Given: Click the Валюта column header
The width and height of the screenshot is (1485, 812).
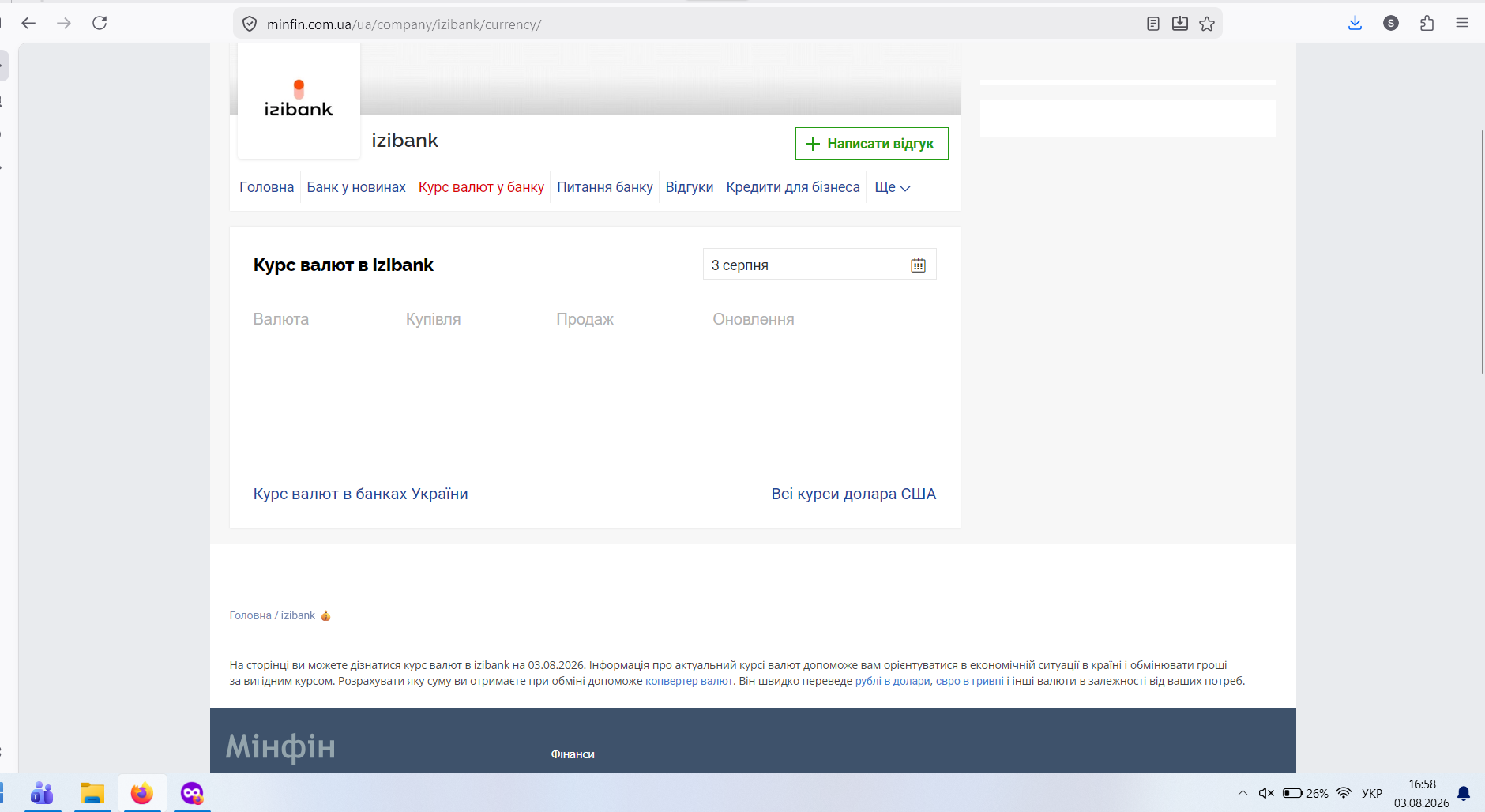Looking at the screenshot, I should tap(281, 319).
